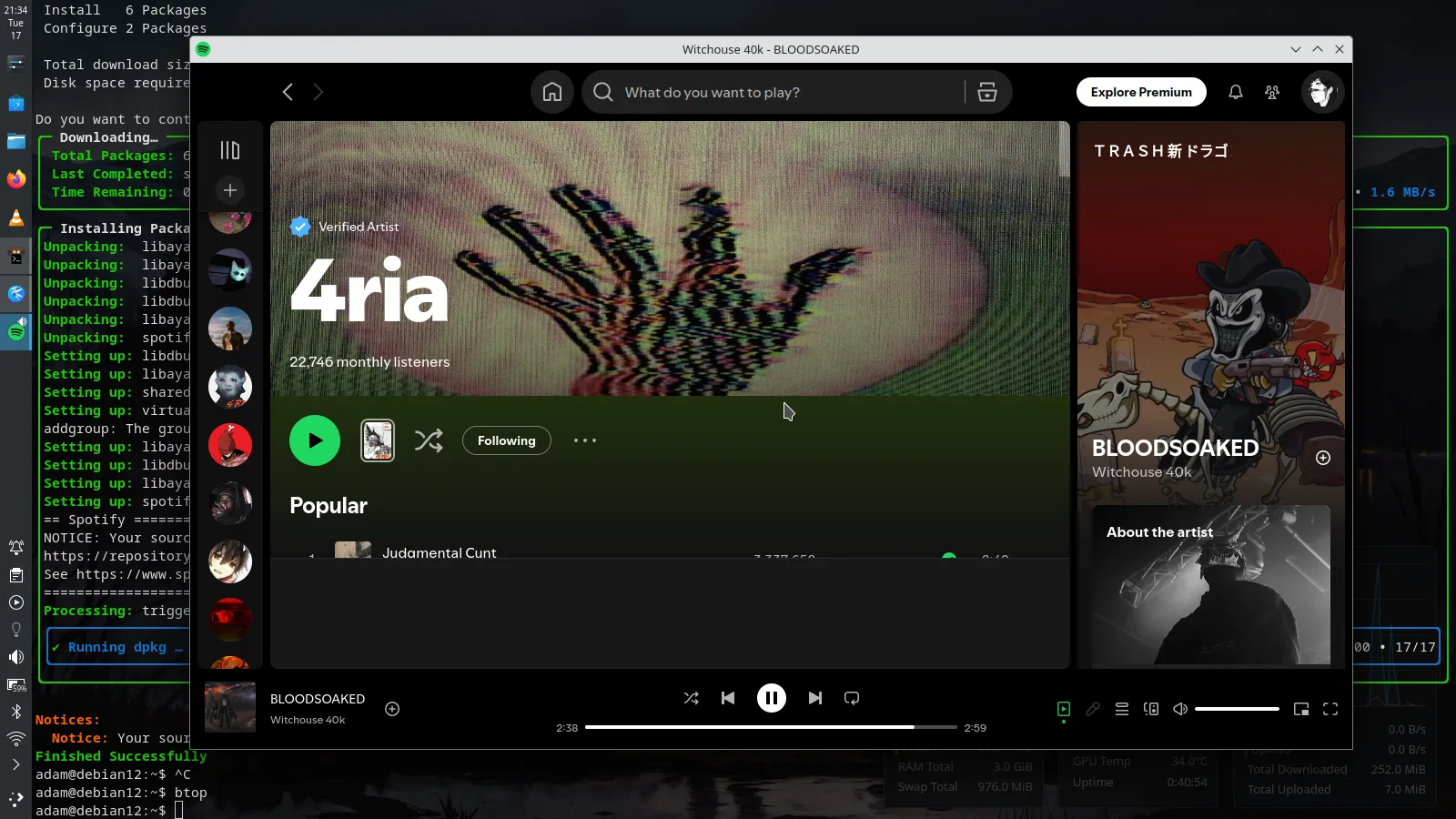This screenshot has width=1456, height=819.
Task: Open the notifications bell icon
Action: (x=1236, y=92)
